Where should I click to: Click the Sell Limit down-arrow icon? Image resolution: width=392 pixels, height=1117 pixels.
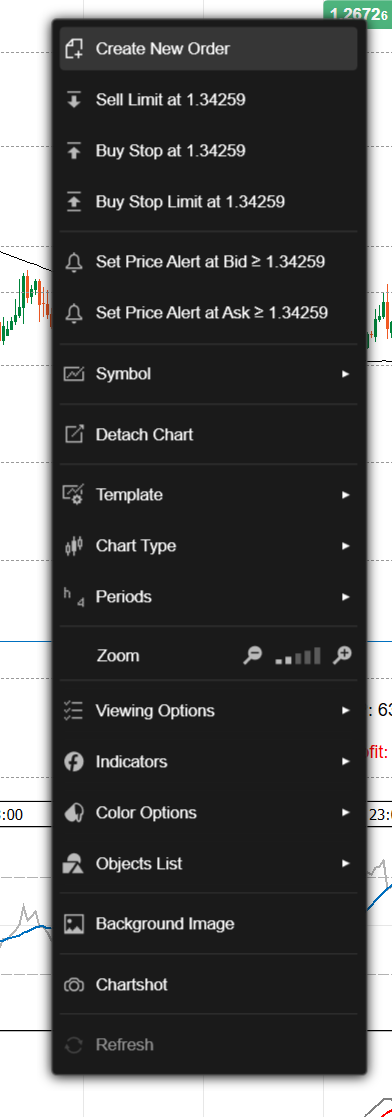74,100
